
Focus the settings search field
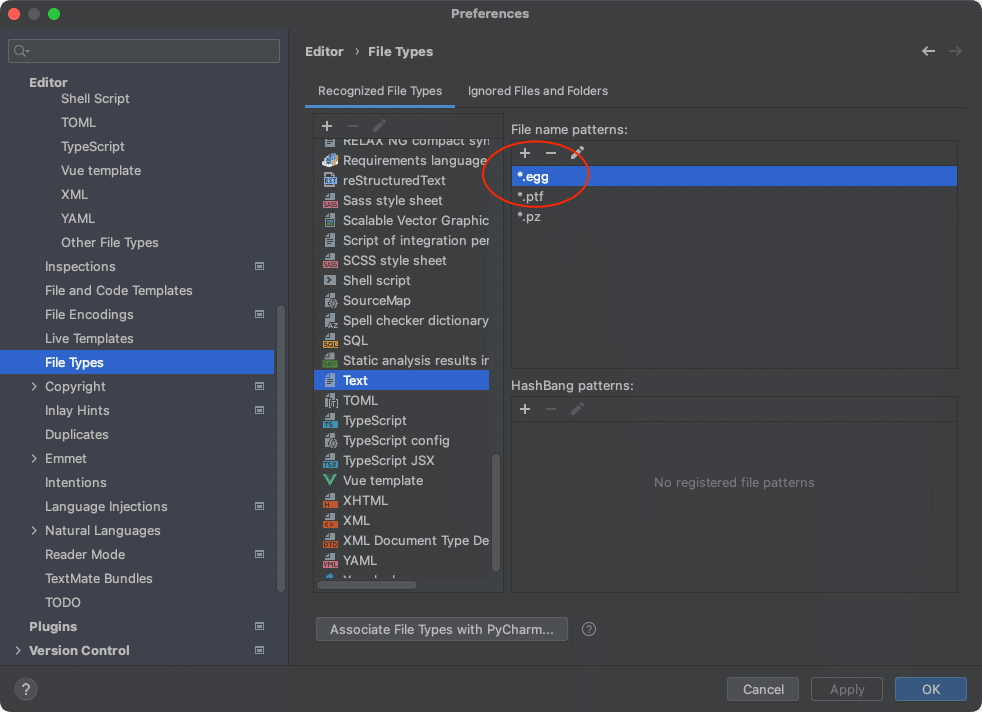150,51
